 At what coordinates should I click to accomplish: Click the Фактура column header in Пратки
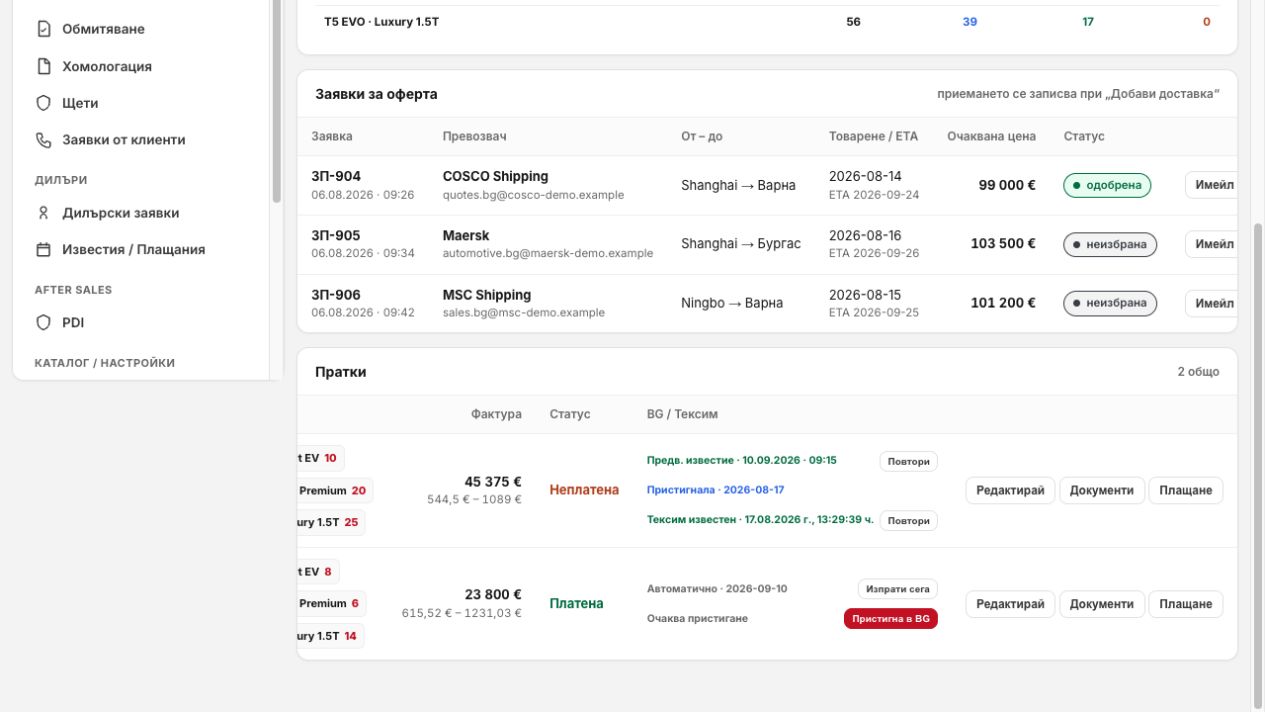[x=496, y=414]
